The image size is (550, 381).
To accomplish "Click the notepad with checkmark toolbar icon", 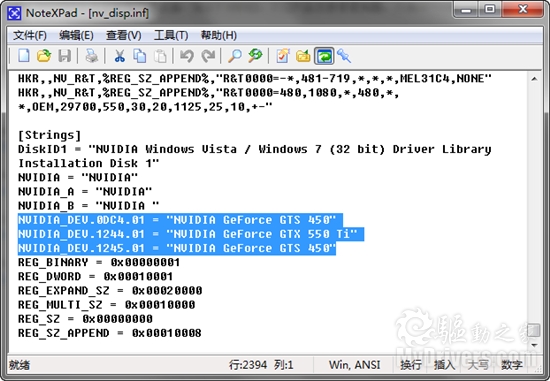I will 283,56.
